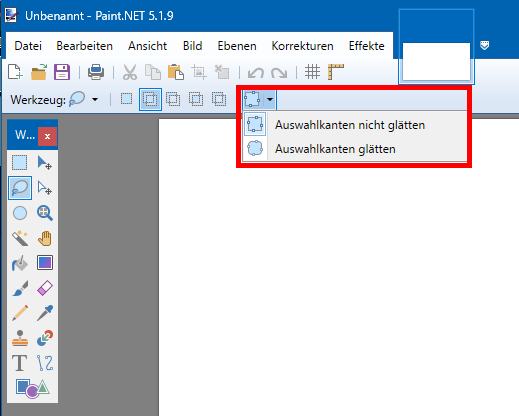The image size is (519, 416).
Task: Open a file with the folder icon
Action: tap(39, 72)
